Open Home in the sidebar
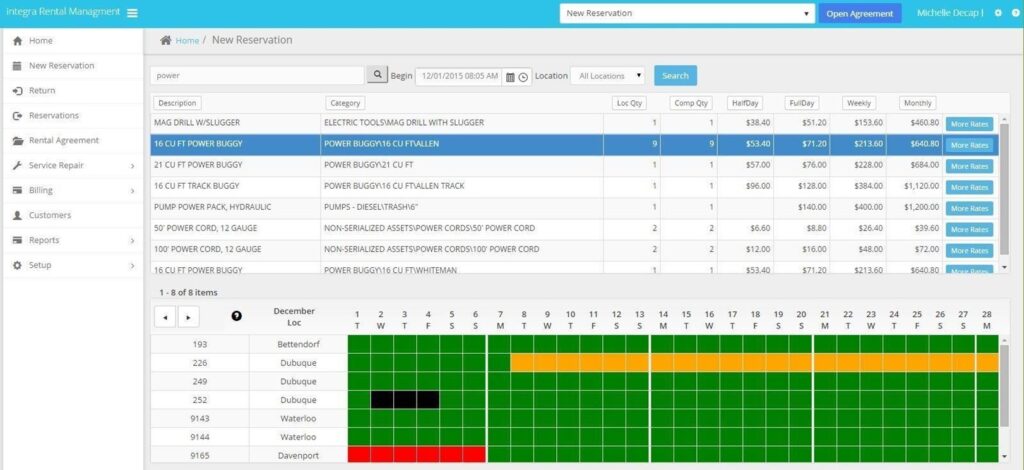The width and height of the screenshot is (1024, 470). point(40,40)
